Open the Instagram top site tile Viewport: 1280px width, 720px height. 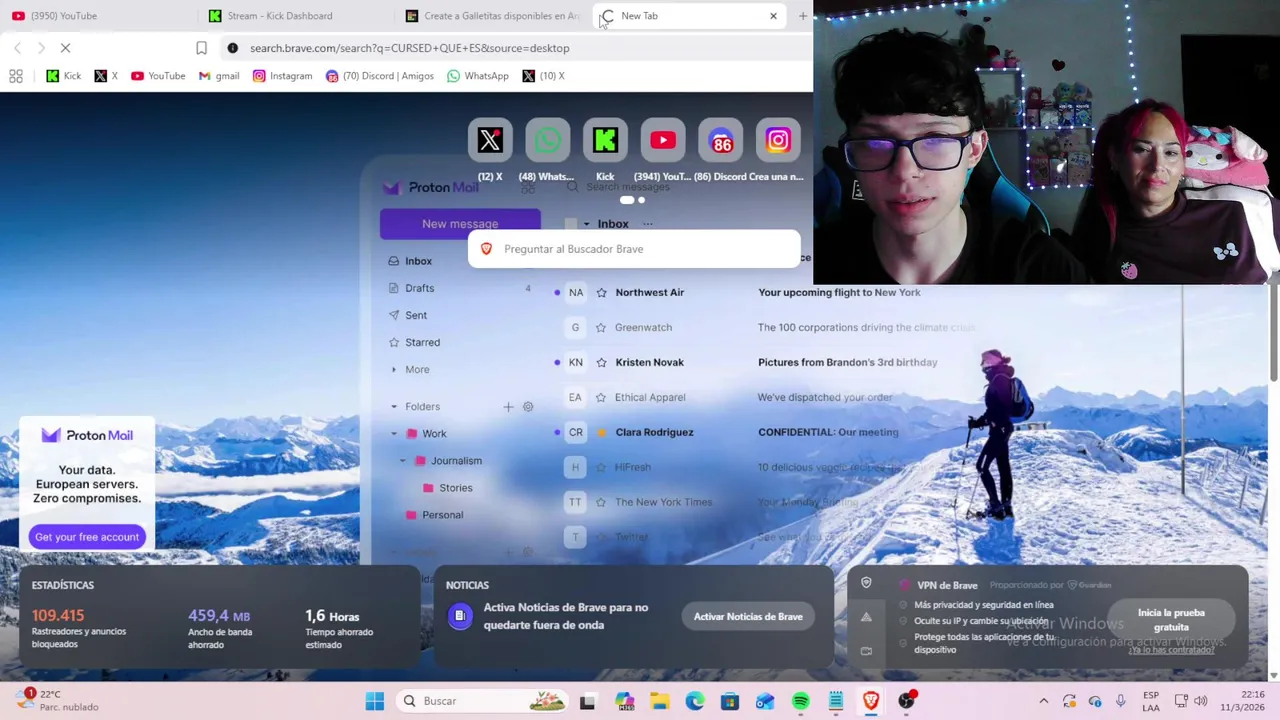tap(778, 141)
